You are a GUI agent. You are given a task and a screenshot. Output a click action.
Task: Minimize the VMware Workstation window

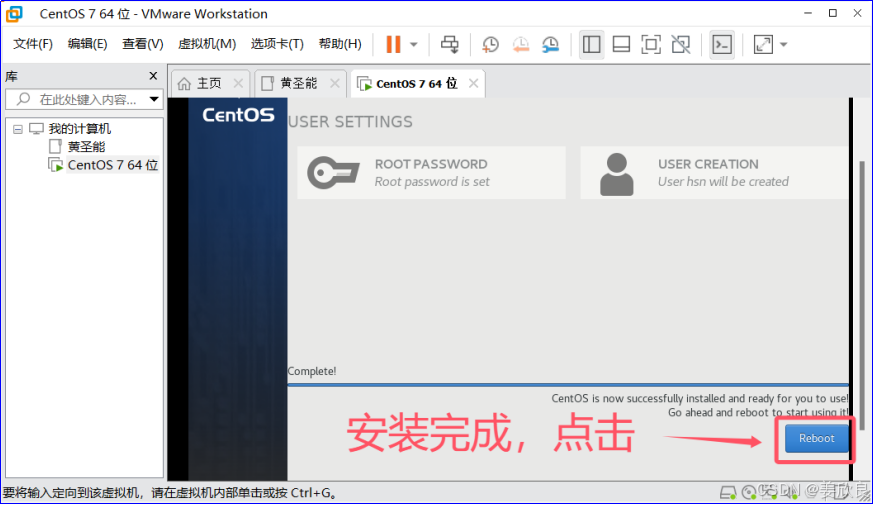point(808,13)
